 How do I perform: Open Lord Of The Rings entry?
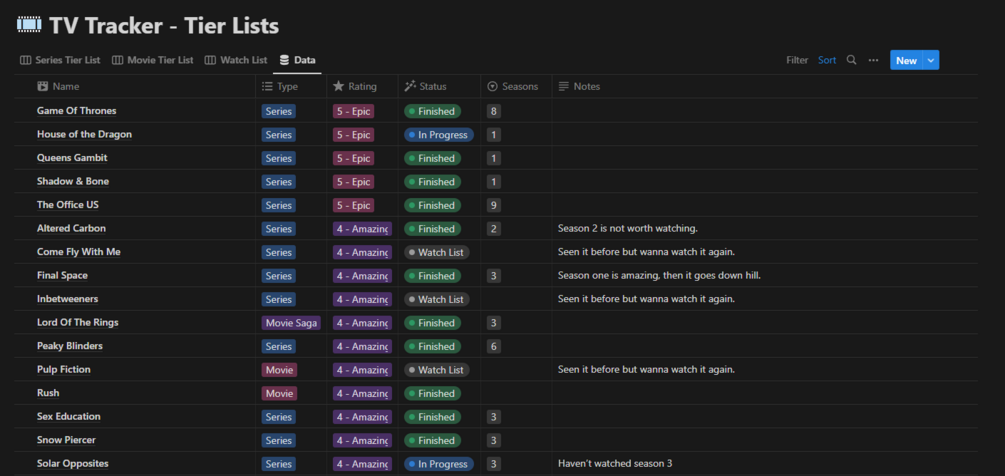[78, 322]
